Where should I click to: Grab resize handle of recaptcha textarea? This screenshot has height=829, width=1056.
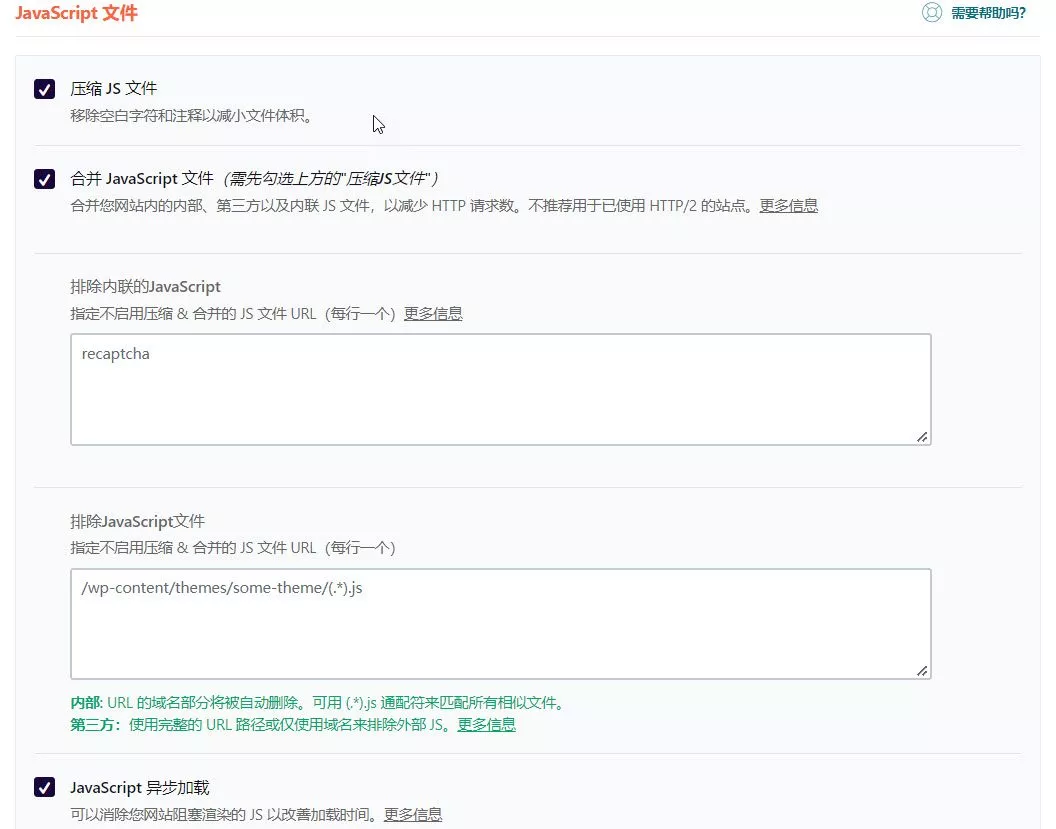(922, 437)
